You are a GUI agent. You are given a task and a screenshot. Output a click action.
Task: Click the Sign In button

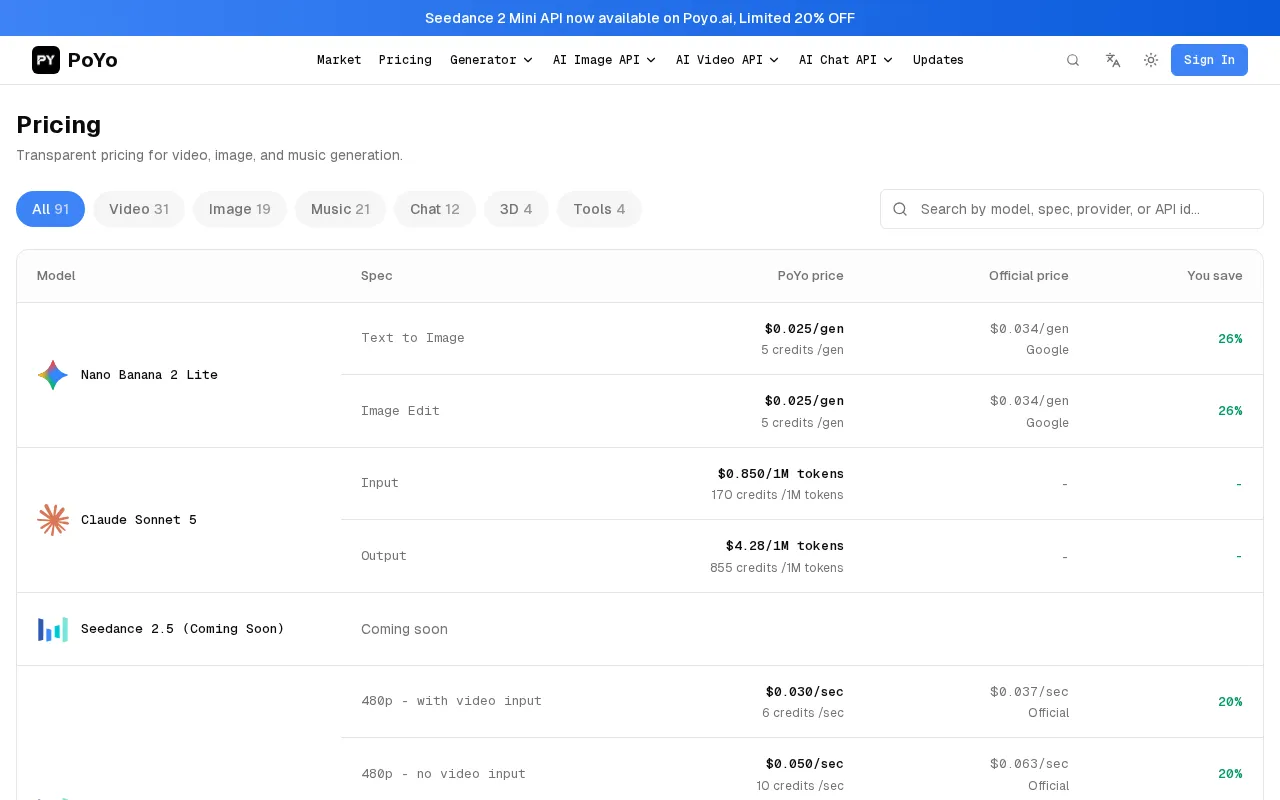pyautogui.click(x=1209, y=60)
